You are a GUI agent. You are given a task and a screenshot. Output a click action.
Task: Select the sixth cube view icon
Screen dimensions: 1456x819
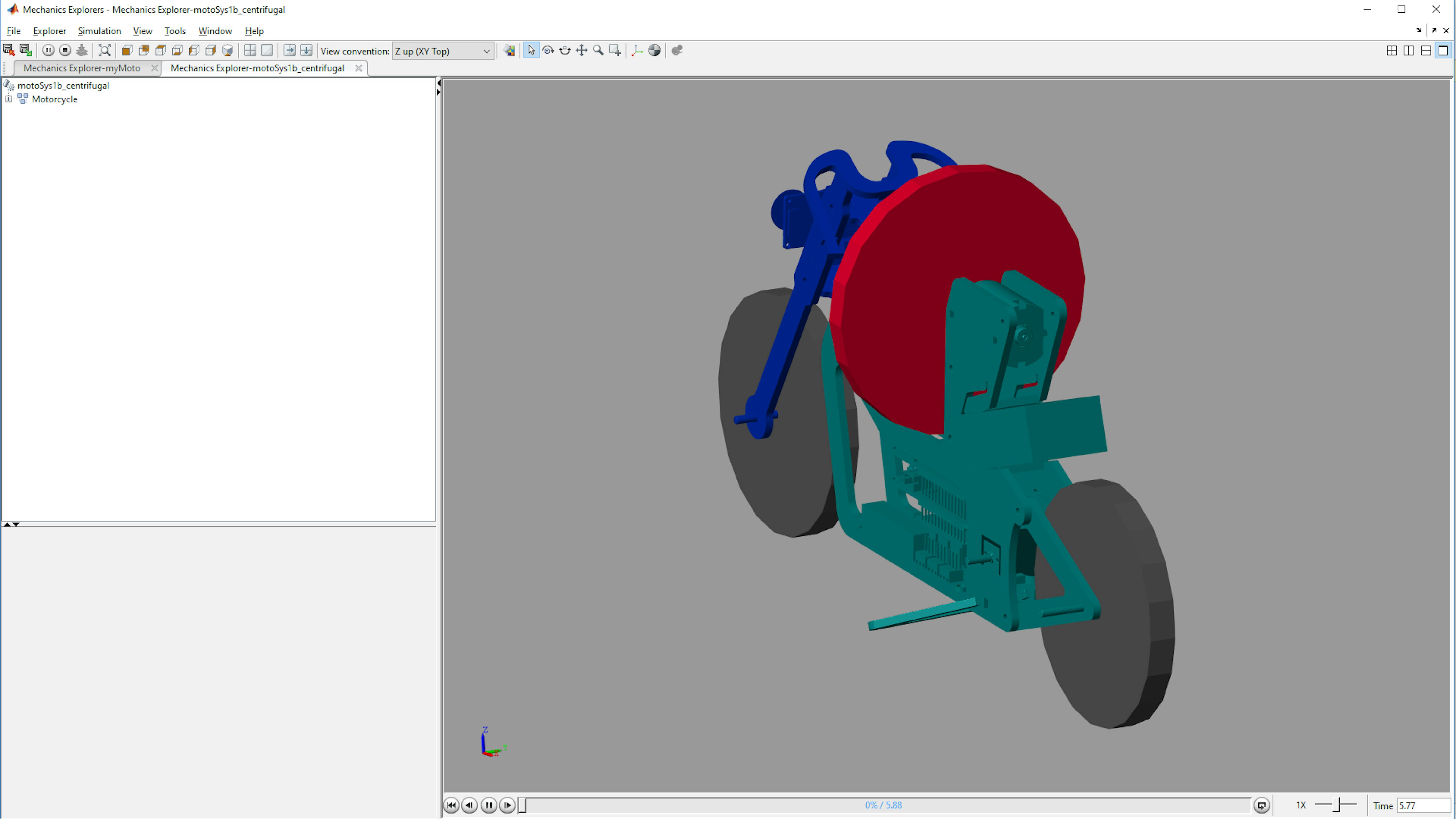pos(211,50)
